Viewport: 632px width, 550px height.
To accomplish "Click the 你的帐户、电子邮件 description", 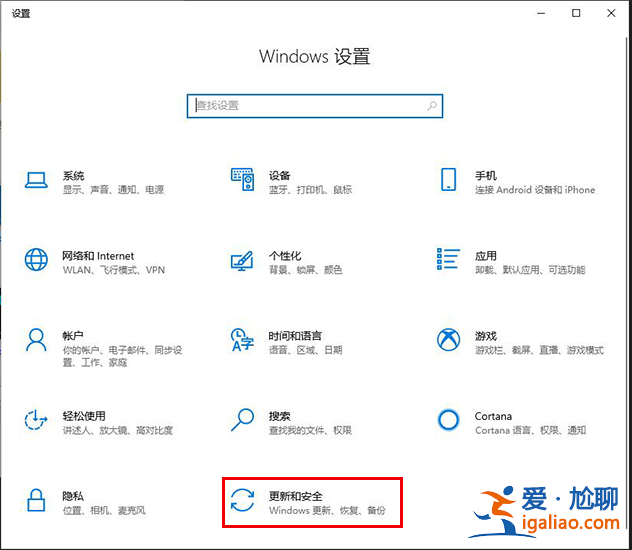I will click(x=123, y=356).
